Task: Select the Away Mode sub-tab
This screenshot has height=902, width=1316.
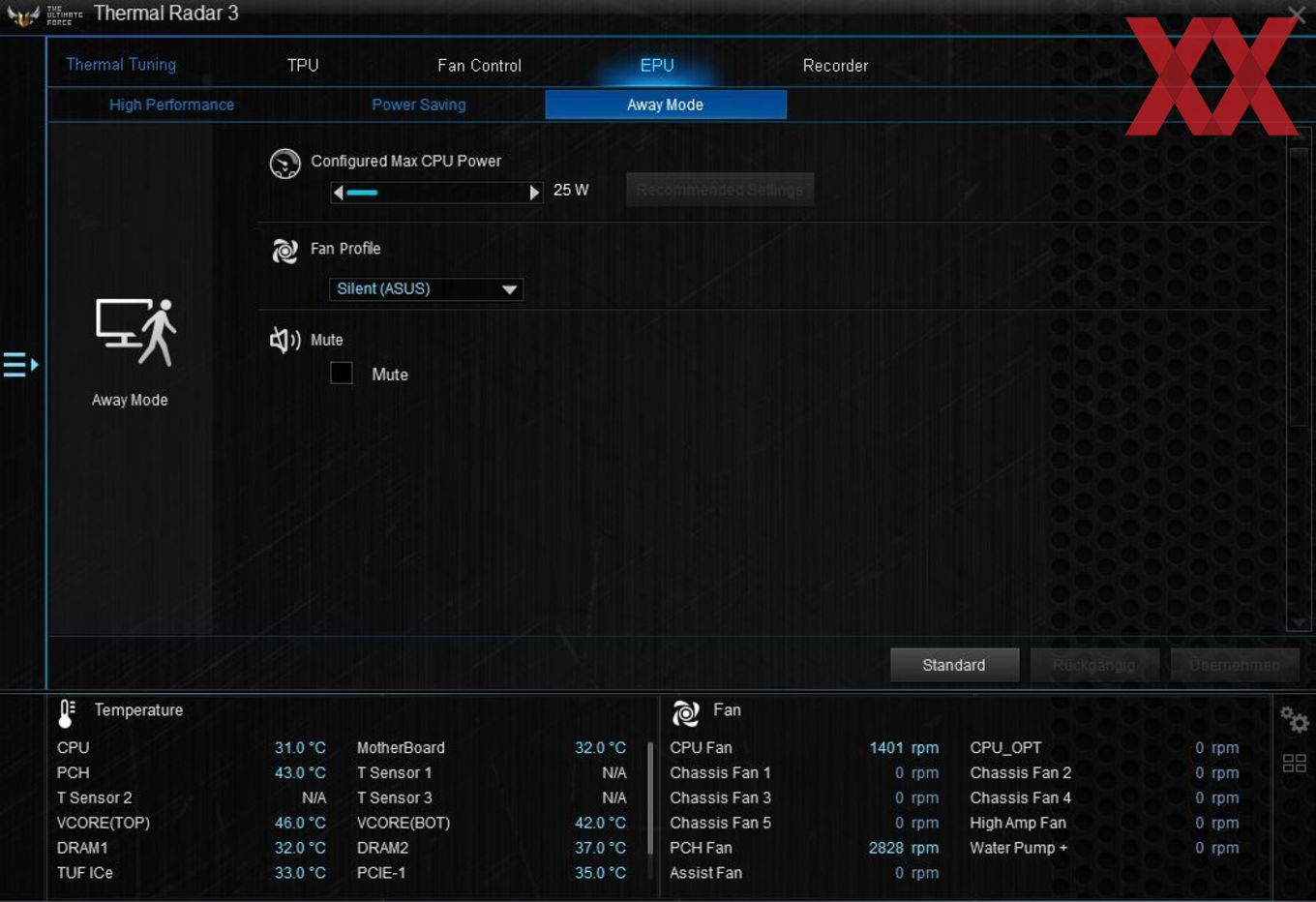Action: pos(666,105)
